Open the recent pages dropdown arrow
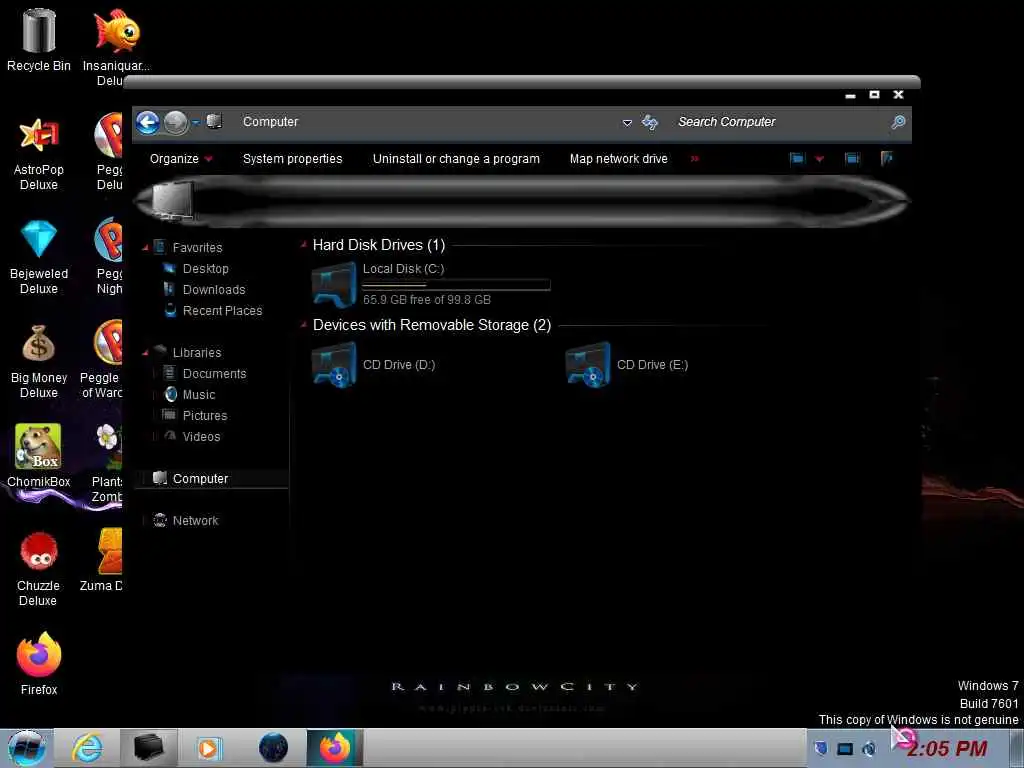The image size is (1024, 768). coord(196,123)
